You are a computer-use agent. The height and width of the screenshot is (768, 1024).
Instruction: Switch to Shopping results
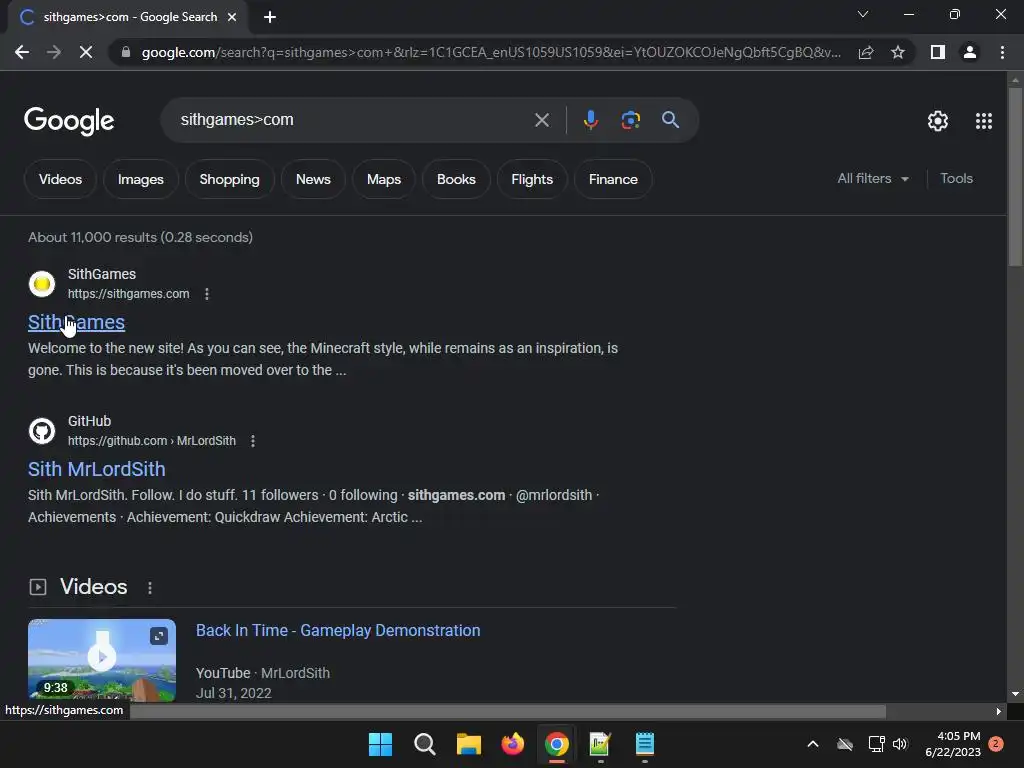tap(229, 179)
